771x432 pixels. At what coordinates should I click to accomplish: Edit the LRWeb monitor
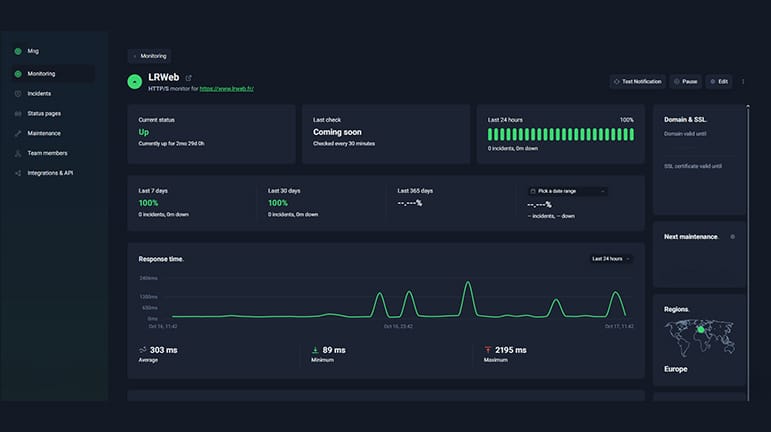pos(719,82)
